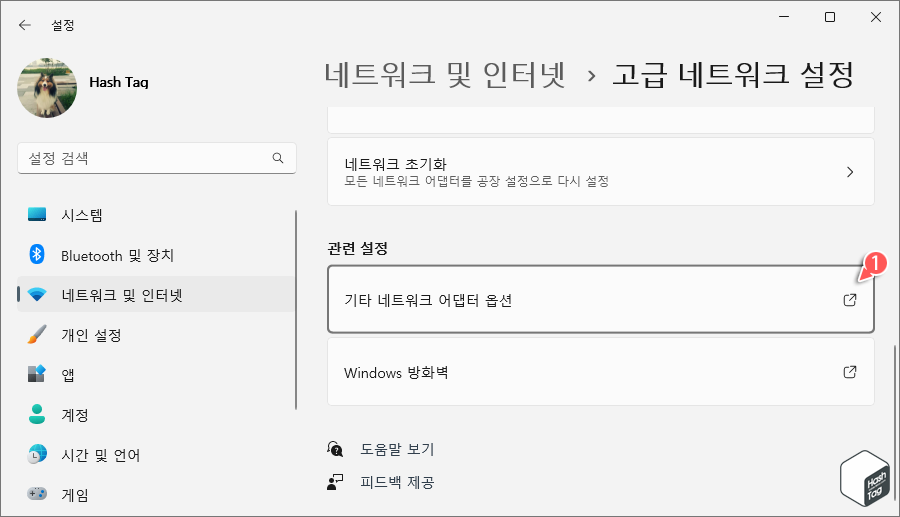Maximize the 설정 window
This screenshot has width=900, height=517.
[830, 17]
